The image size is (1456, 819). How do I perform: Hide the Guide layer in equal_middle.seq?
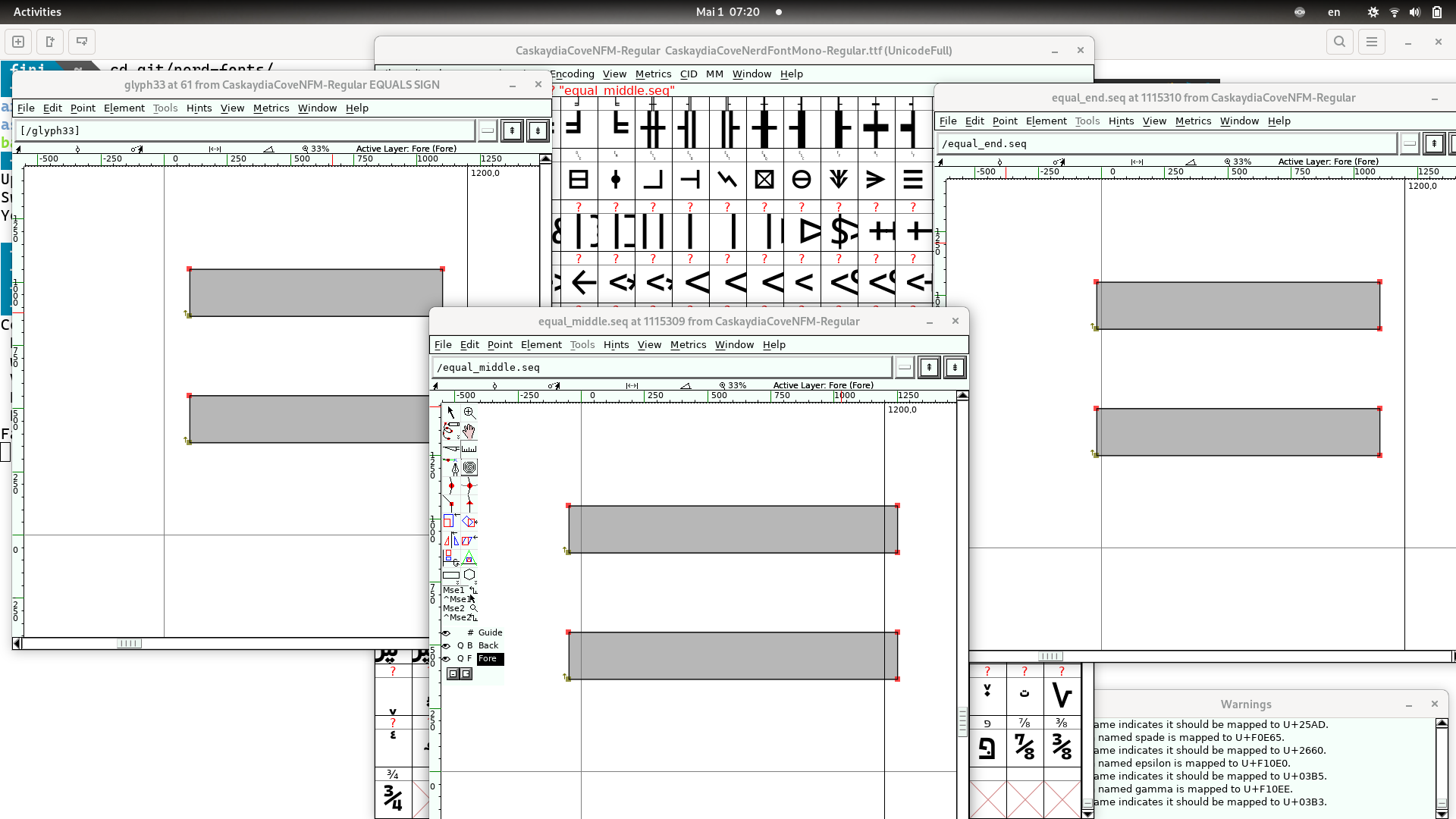(446, 632)
